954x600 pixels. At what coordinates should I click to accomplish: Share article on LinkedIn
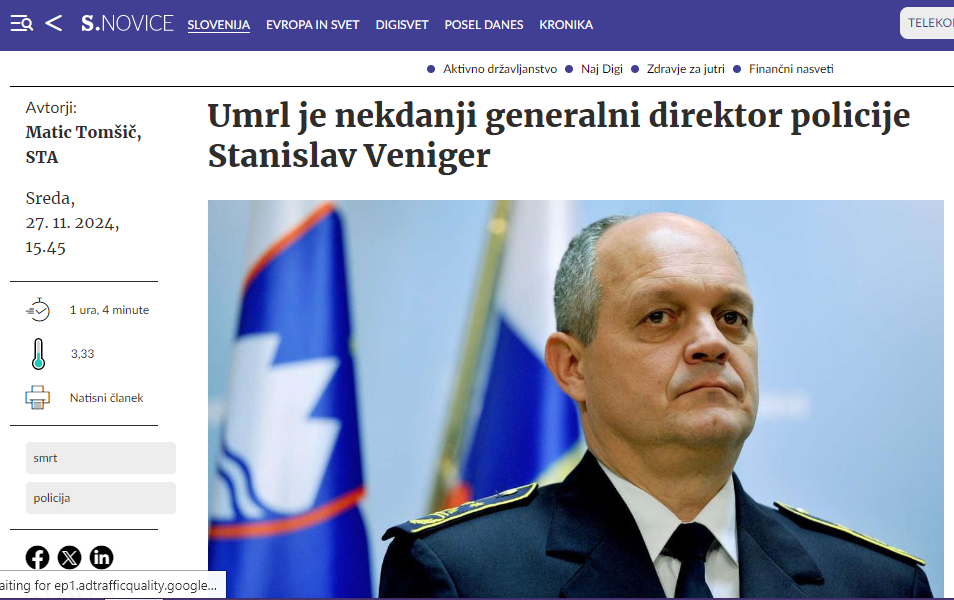102,557
